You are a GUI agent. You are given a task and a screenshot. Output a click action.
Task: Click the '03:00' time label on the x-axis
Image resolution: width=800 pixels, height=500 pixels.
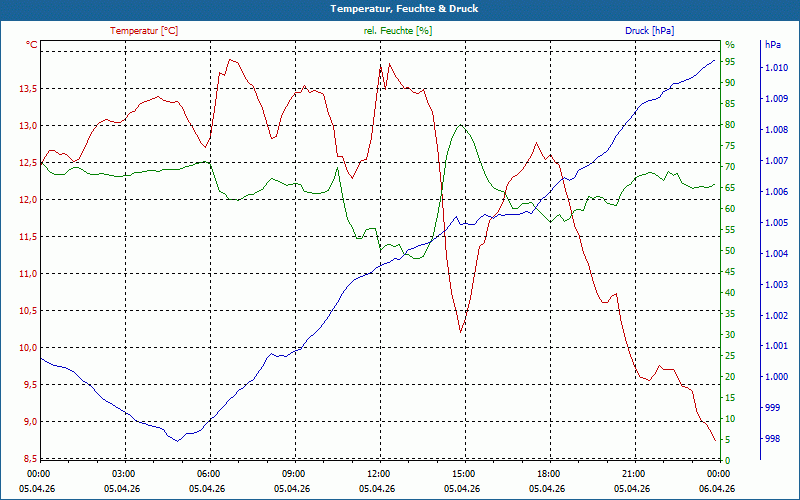[x=123, y=474]
